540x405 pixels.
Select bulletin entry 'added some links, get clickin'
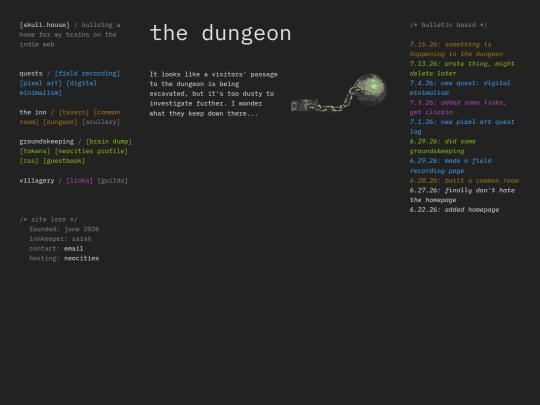coord(458,107)
